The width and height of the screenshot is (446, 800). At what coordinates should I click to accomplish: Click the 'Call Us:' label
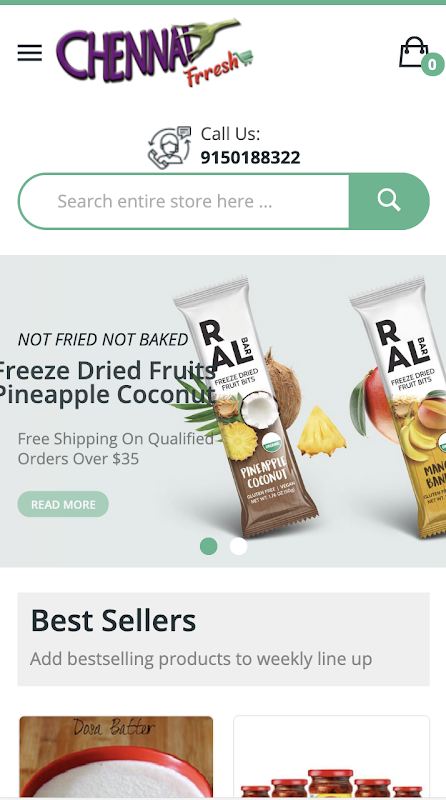pyautogui.click(x=230, y=134)
